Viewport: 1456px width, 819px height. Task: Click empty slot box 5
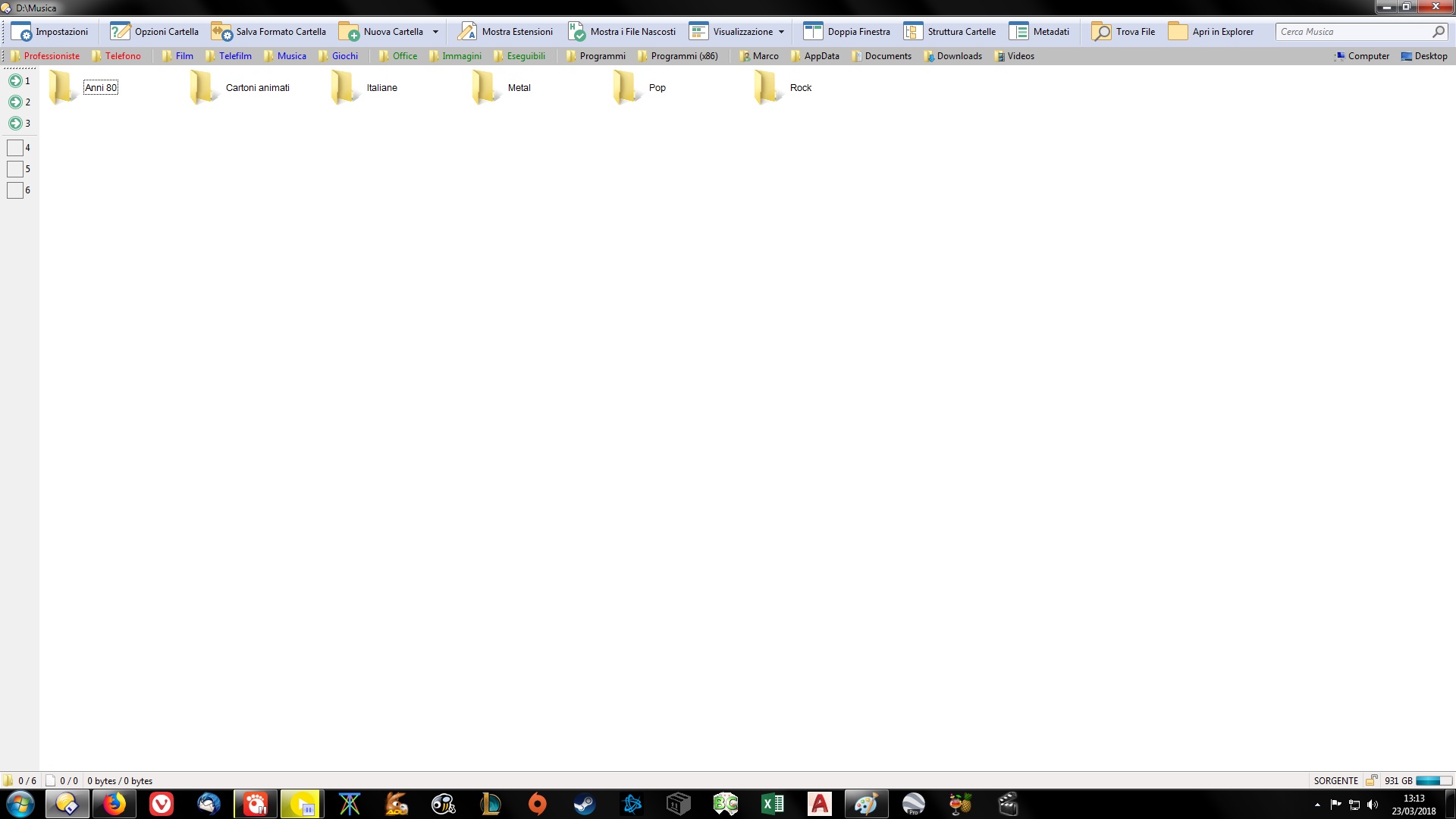15,169
